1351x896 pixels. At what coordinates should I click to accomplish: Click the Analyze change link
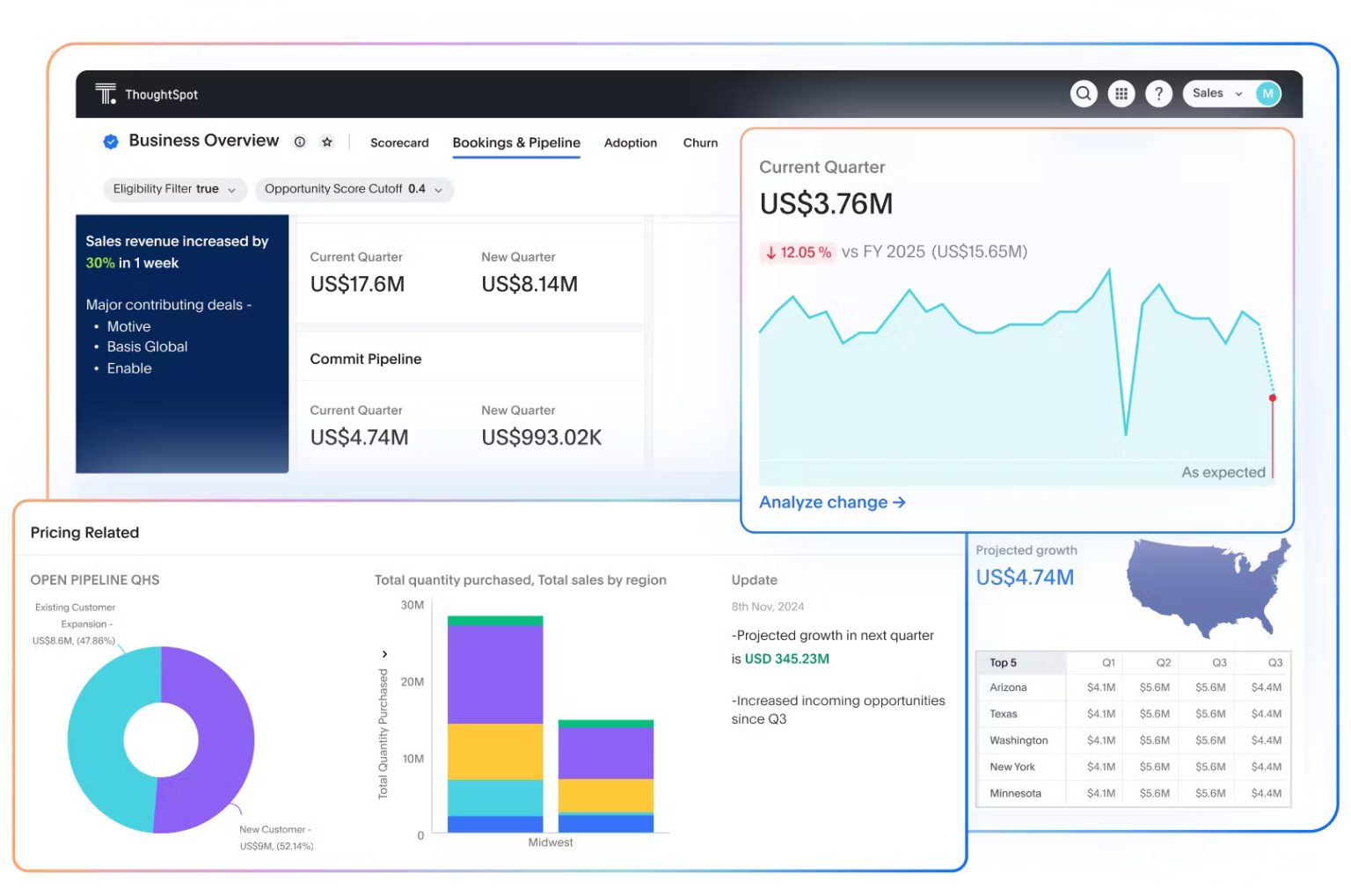pos(831,502)
